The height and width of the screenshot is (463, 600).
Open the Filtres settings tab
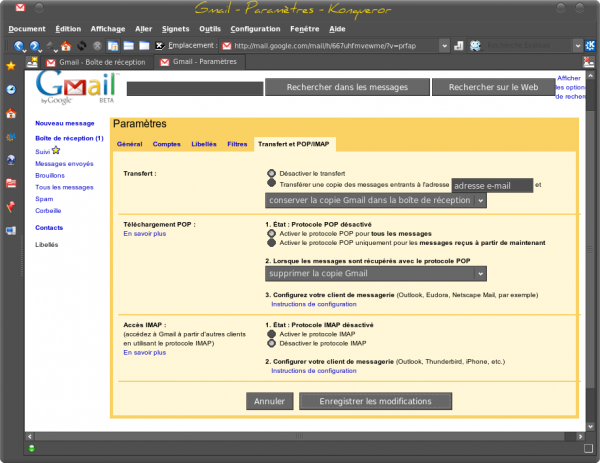(237, 144)
